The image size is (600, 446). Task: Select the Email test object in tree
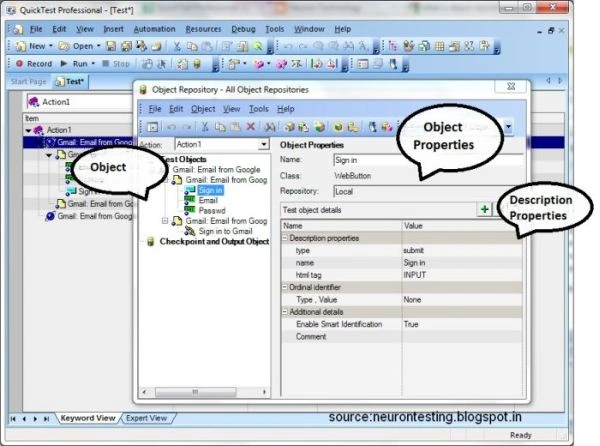[x=208, y=200]
